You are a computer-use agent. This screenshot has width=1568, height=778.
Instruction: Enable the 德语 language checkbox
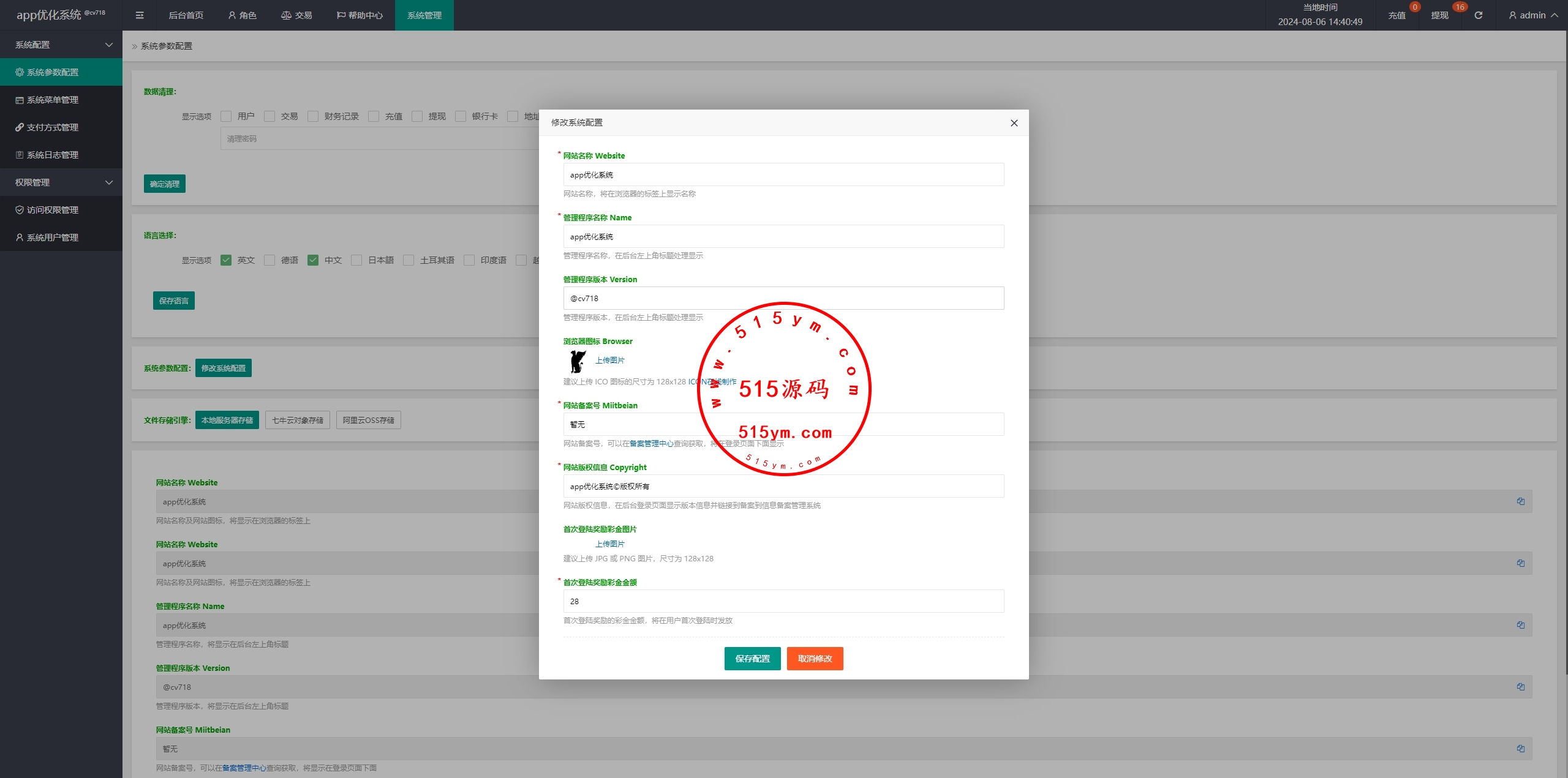click(x=269, y=260)
